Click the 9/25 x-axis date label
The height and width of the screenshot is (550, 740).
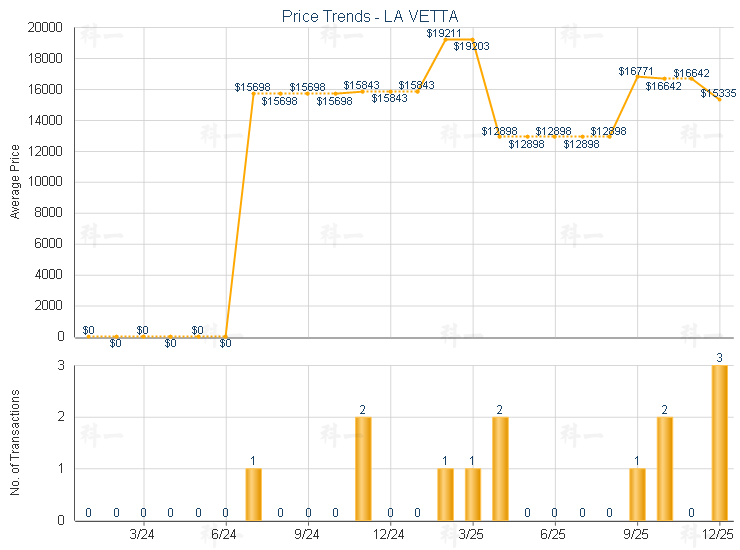636,535
